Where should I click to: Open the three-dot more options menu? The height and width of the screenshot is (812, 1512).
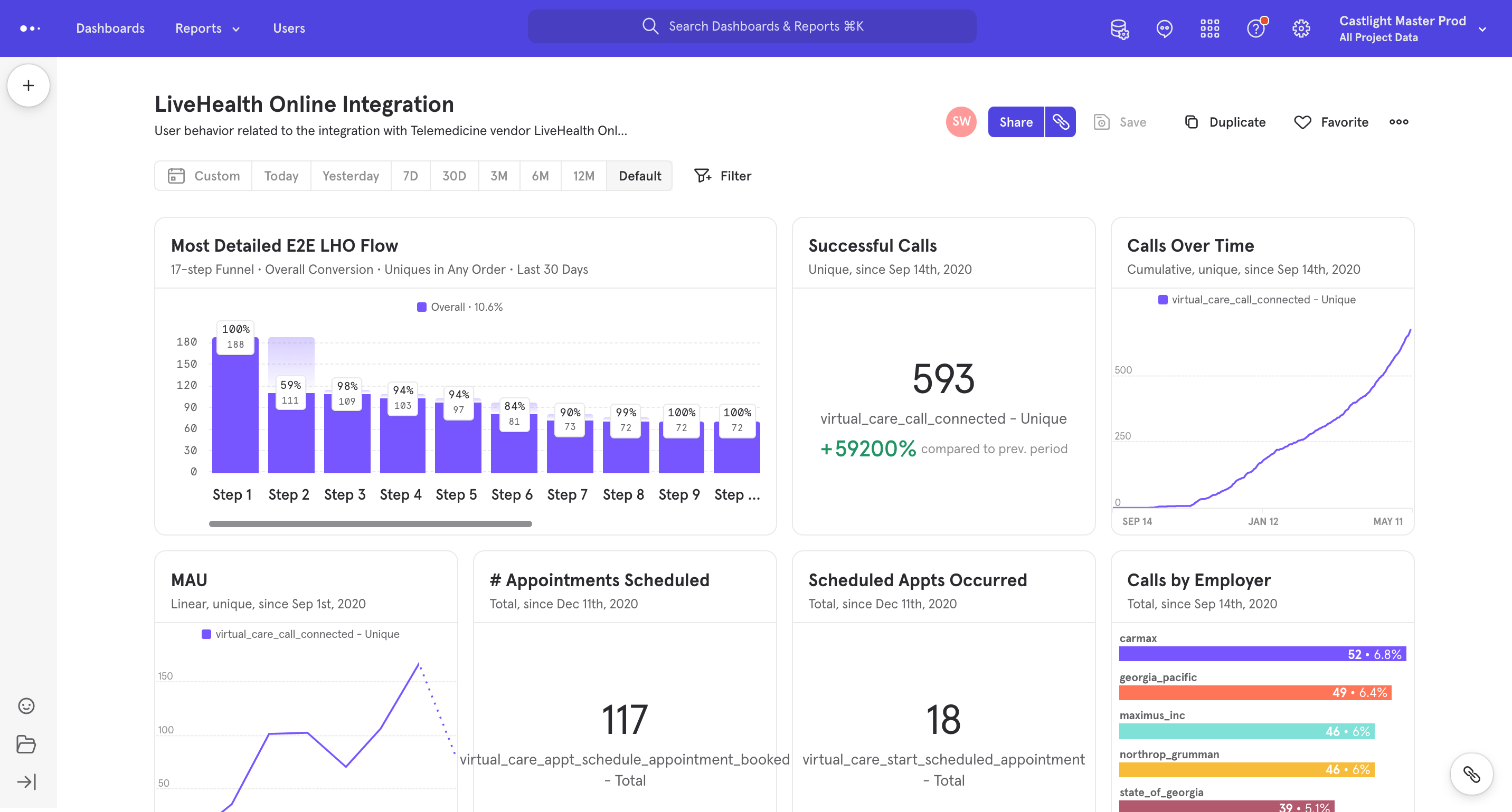1398,122
